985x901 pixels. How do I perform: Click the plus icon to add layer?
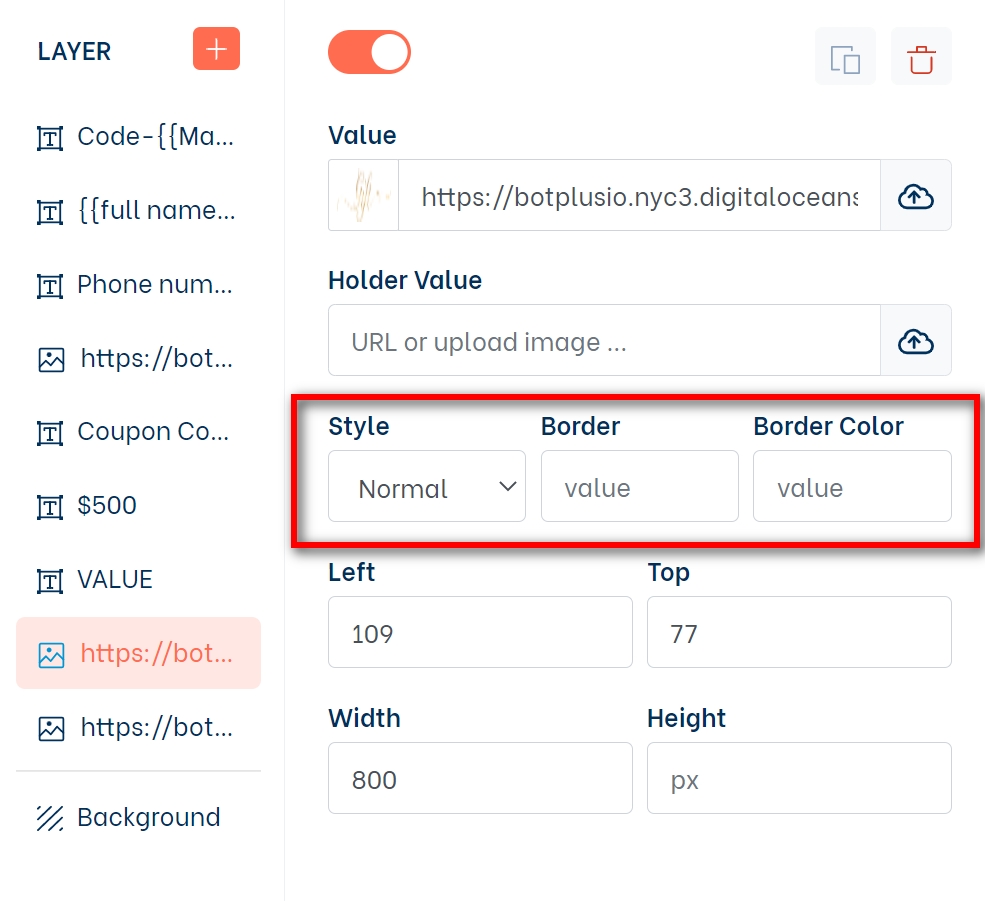(x=216, y=49)
